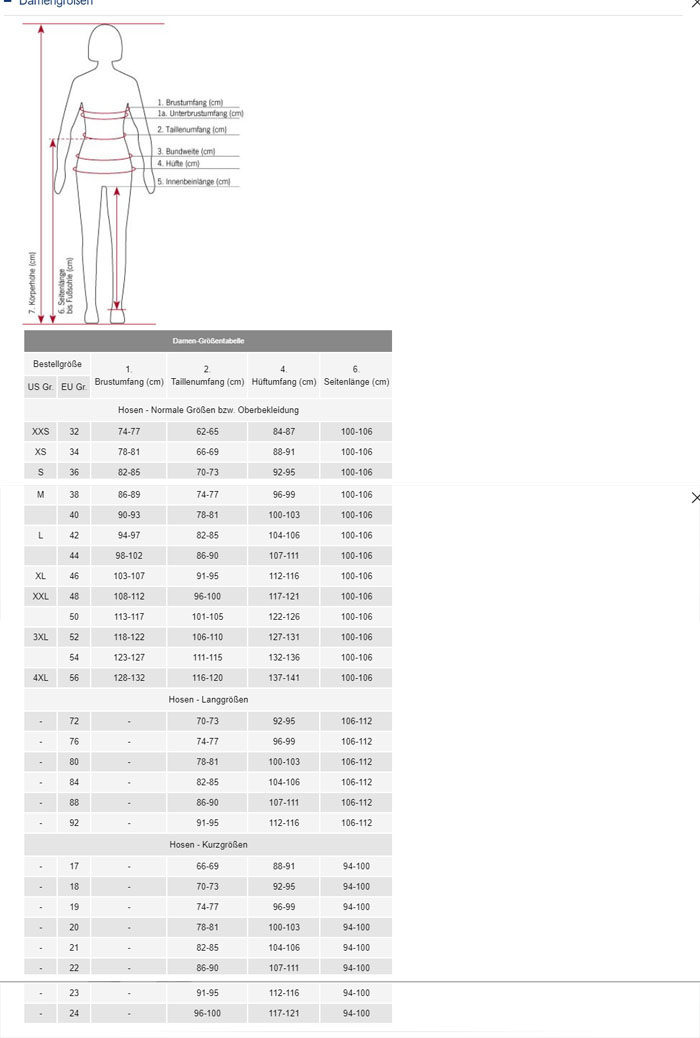
Task: Click the 'EU Gr.' column header
Action: coord(74,387)
